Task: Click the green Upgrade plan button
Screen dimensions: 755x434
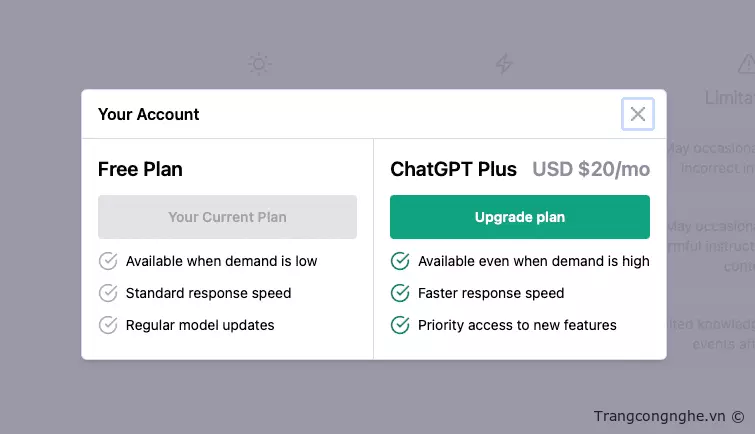Action: tap(520, 217)
